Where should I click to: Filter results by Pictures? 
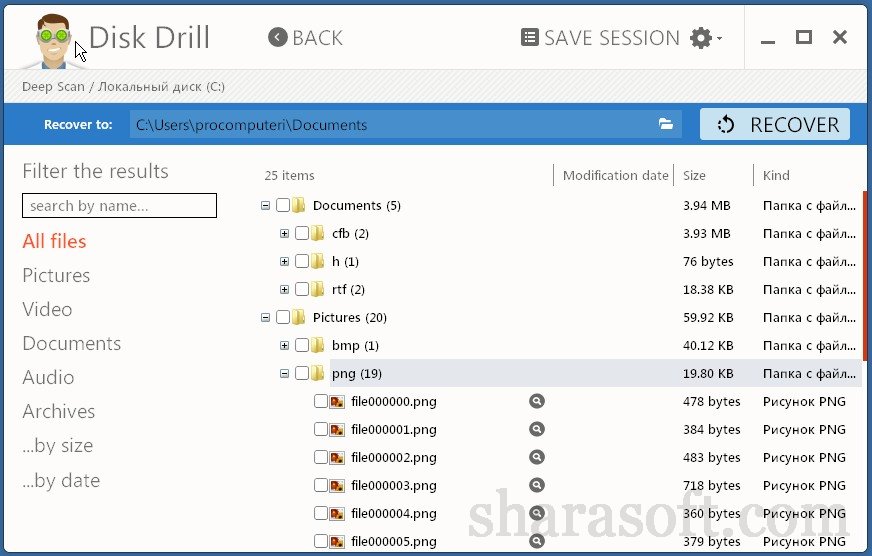pos(56,275)
